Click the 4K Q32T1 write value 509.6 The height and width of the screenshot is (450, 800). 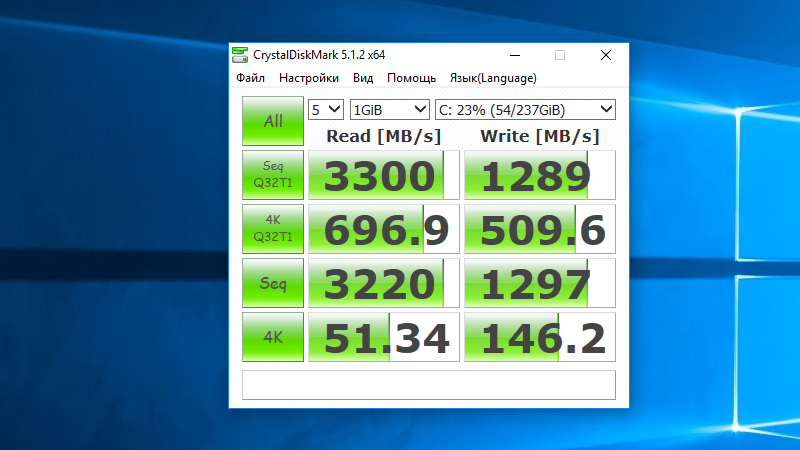coord(540,229)
